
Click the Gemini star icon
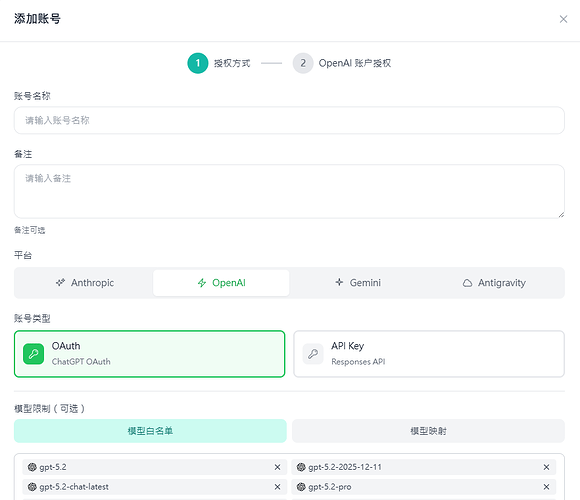(x=339, y=282)
